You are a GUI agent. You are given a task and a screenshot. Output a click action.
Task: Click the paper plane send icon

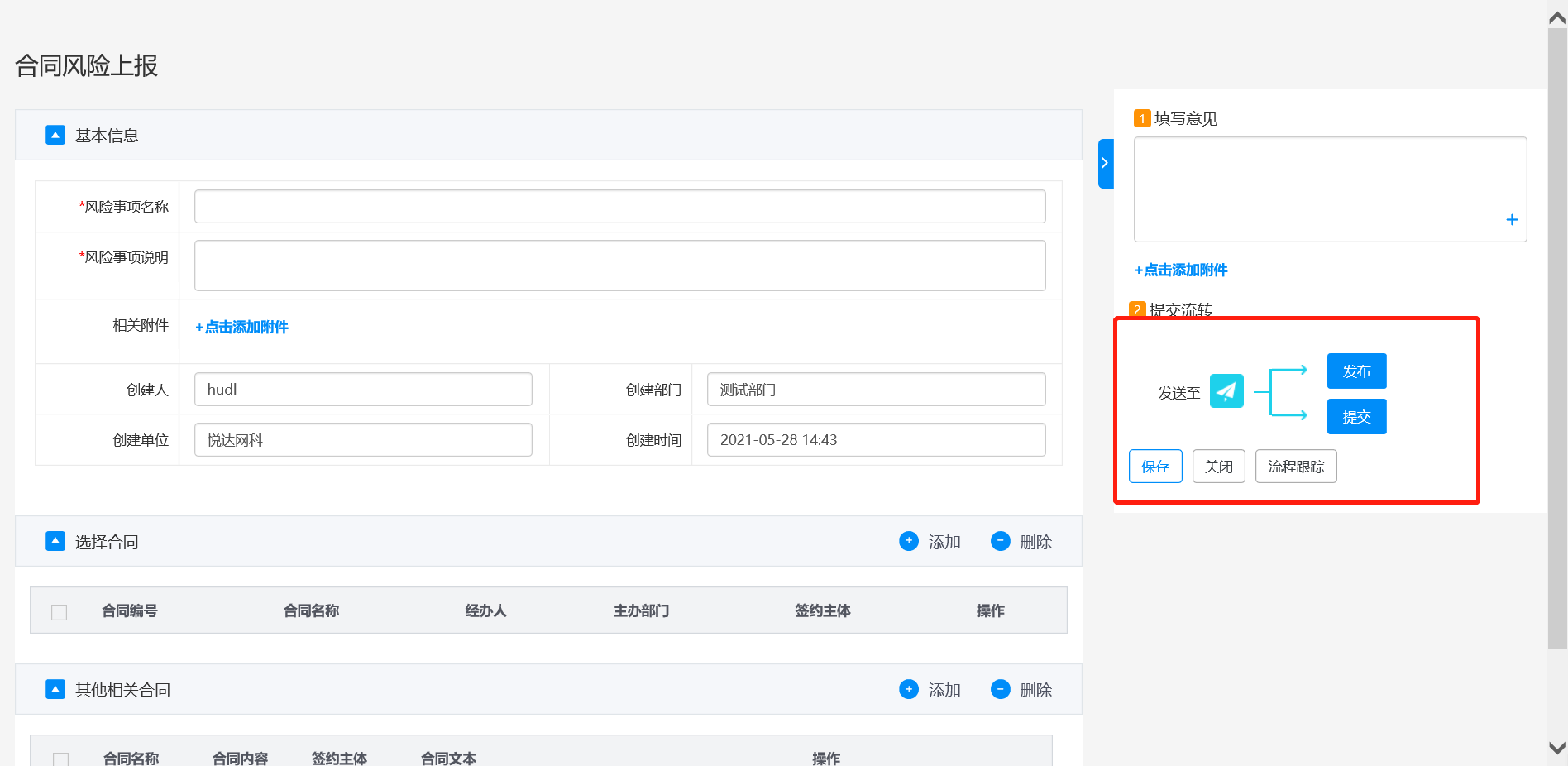pos(1226,390)
